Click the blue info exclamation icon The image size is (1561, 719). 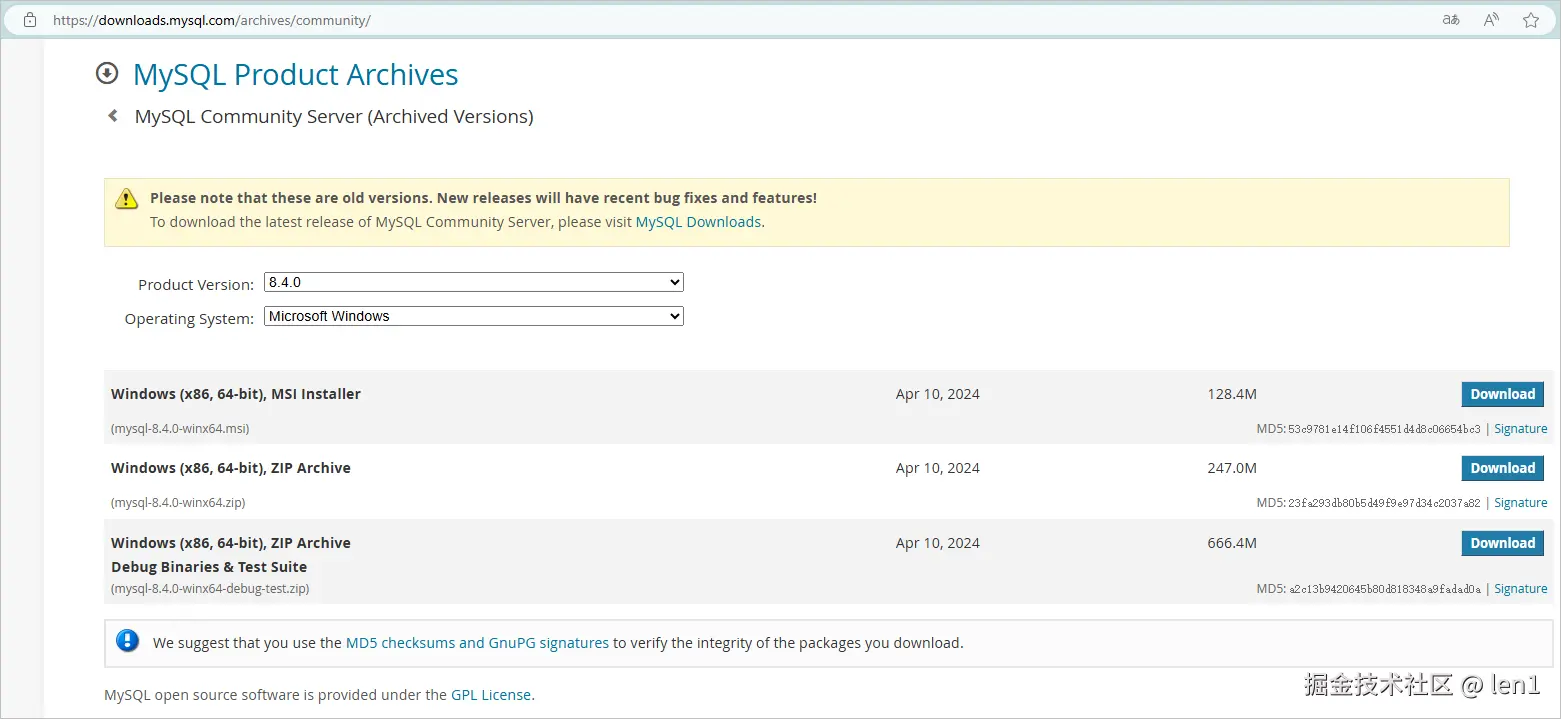click(x=128, y=641)
